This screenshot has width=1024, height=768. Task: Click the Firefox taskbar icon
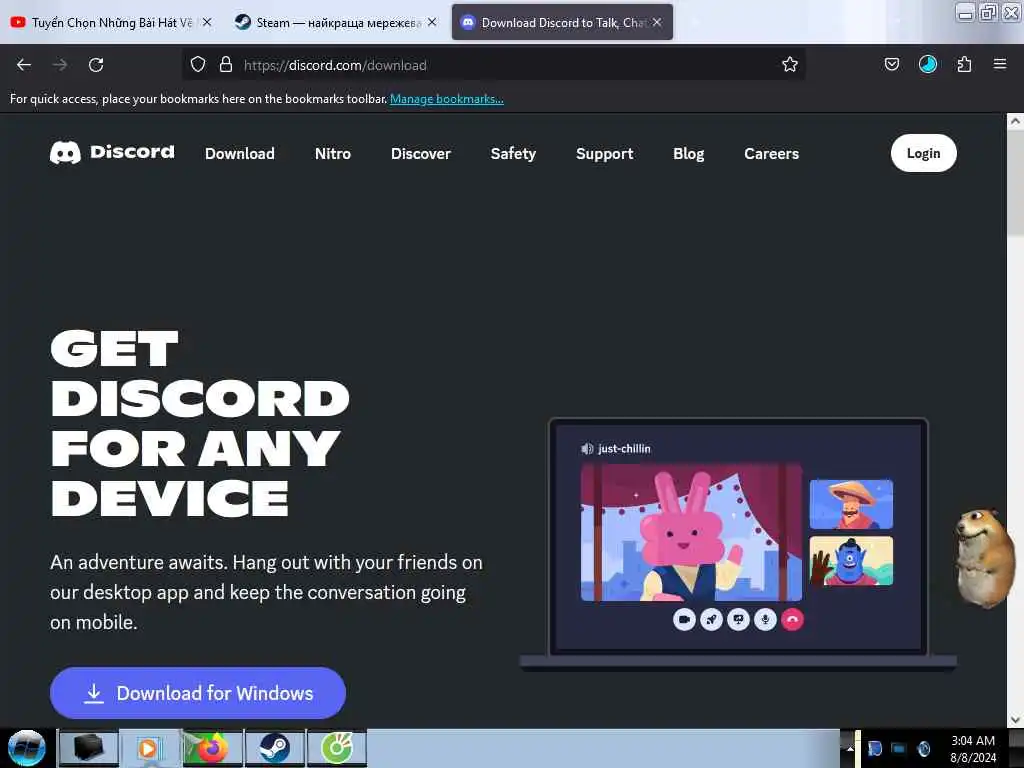click(x=212, y=748)
